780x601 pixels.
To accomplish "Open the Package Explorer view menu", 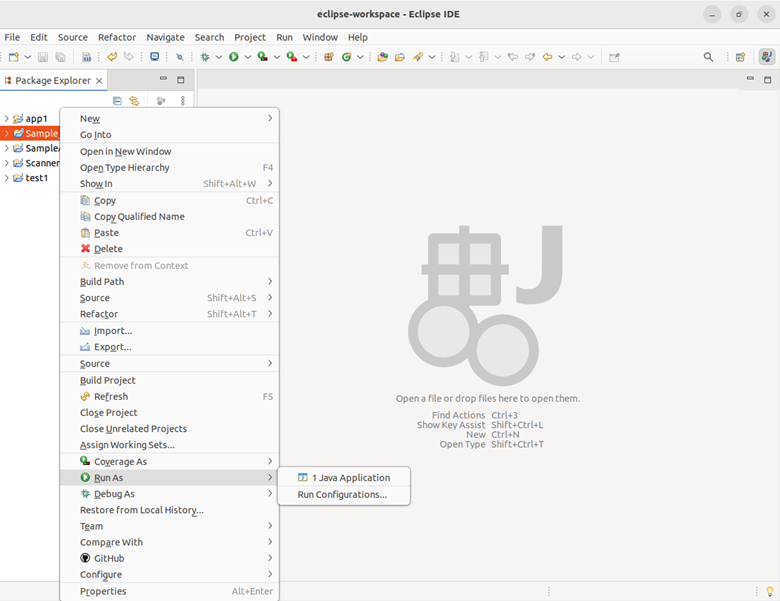I will point(182,101).
